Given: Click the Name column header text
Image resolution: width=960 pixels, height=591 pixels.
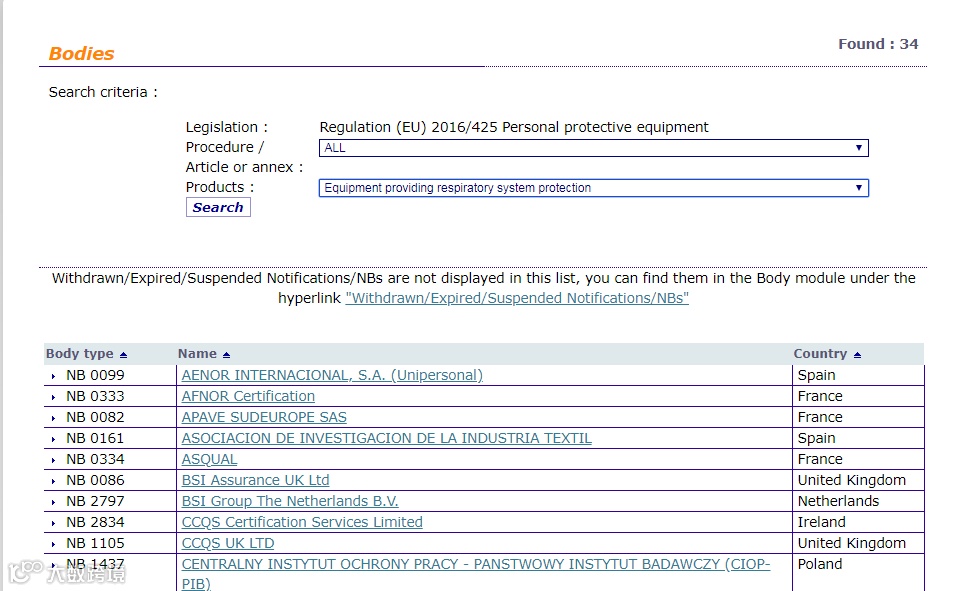Looking at the screenshot, I should click(x=197, y=353).
